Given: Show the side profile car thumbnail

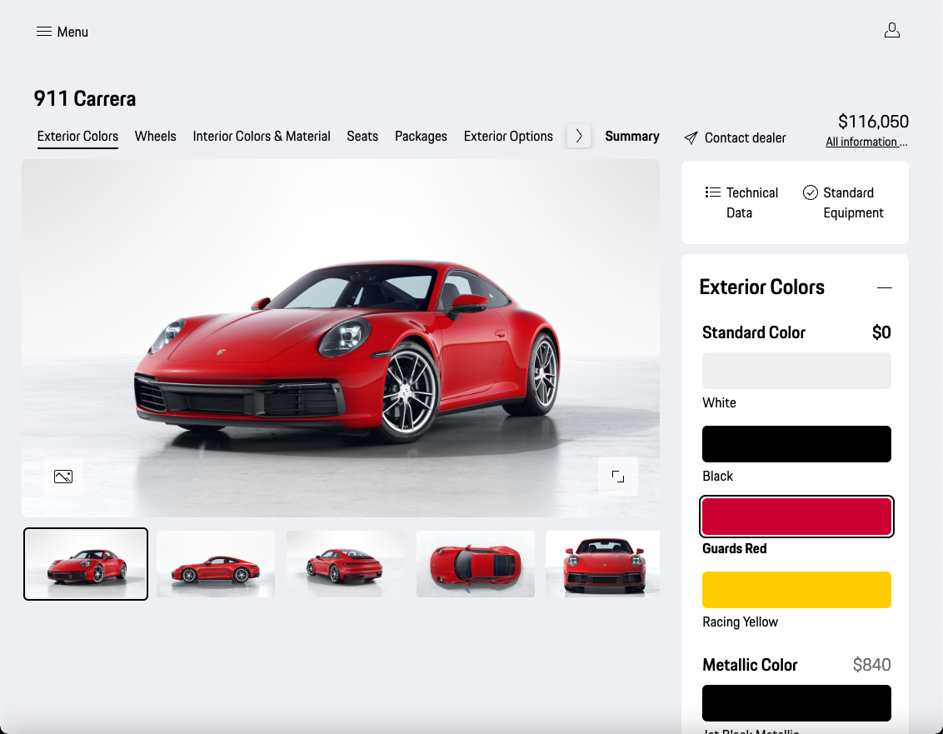Looking at the screenshot, I should coord(215,564).
